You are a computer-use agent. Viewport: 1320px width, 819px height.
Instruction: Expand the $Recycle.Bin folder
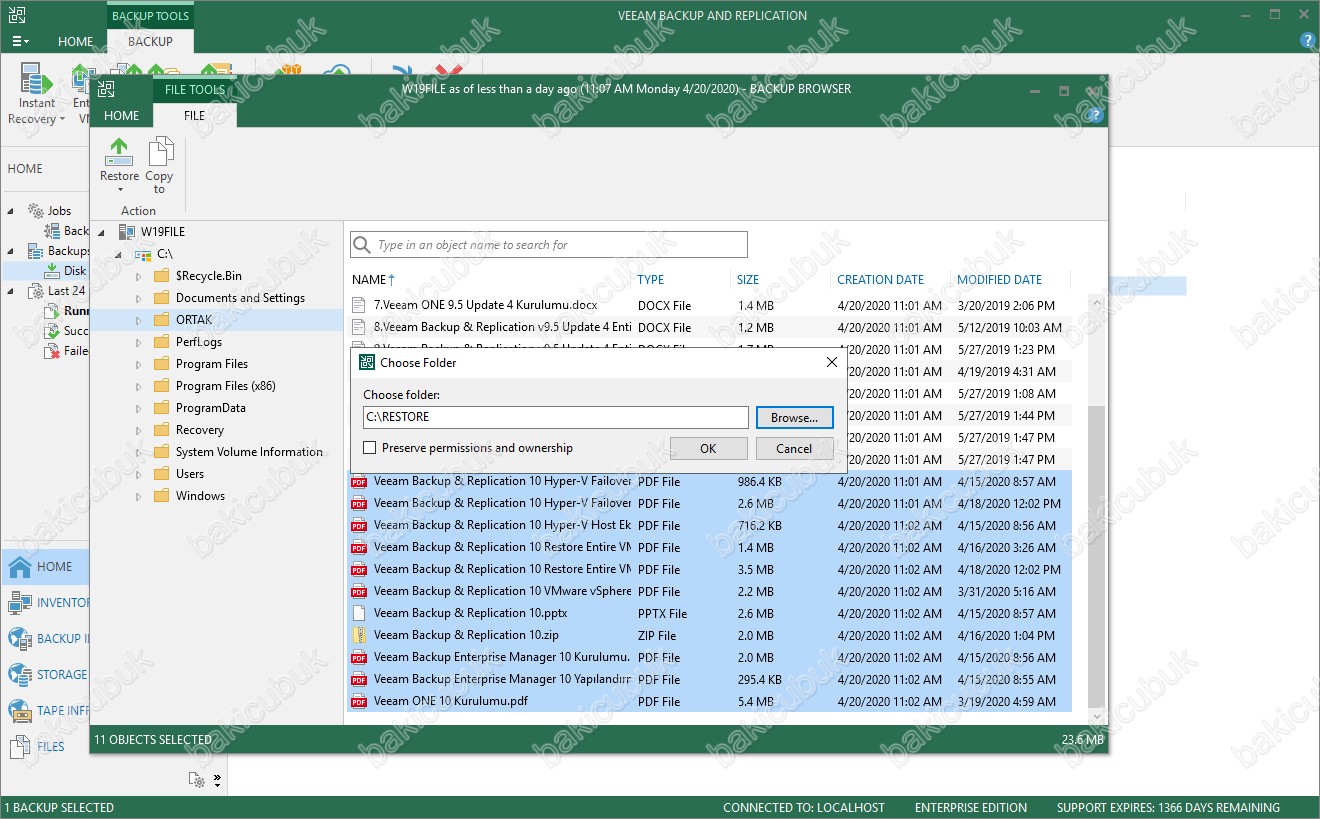pyautogui.click(x=138, y=276)
